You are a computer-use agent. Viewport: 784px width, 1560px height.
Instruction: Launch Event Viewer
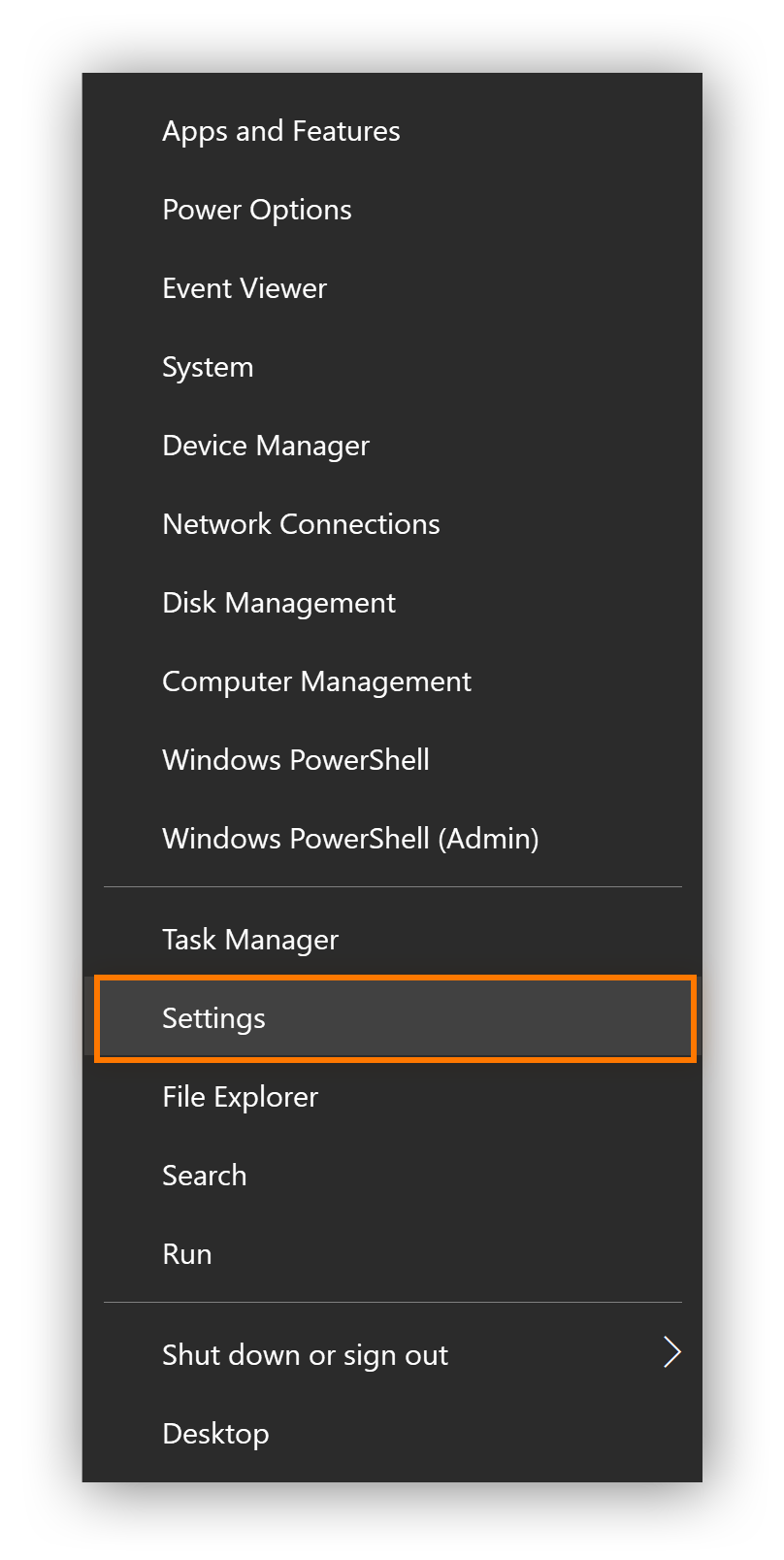(244, 288)
